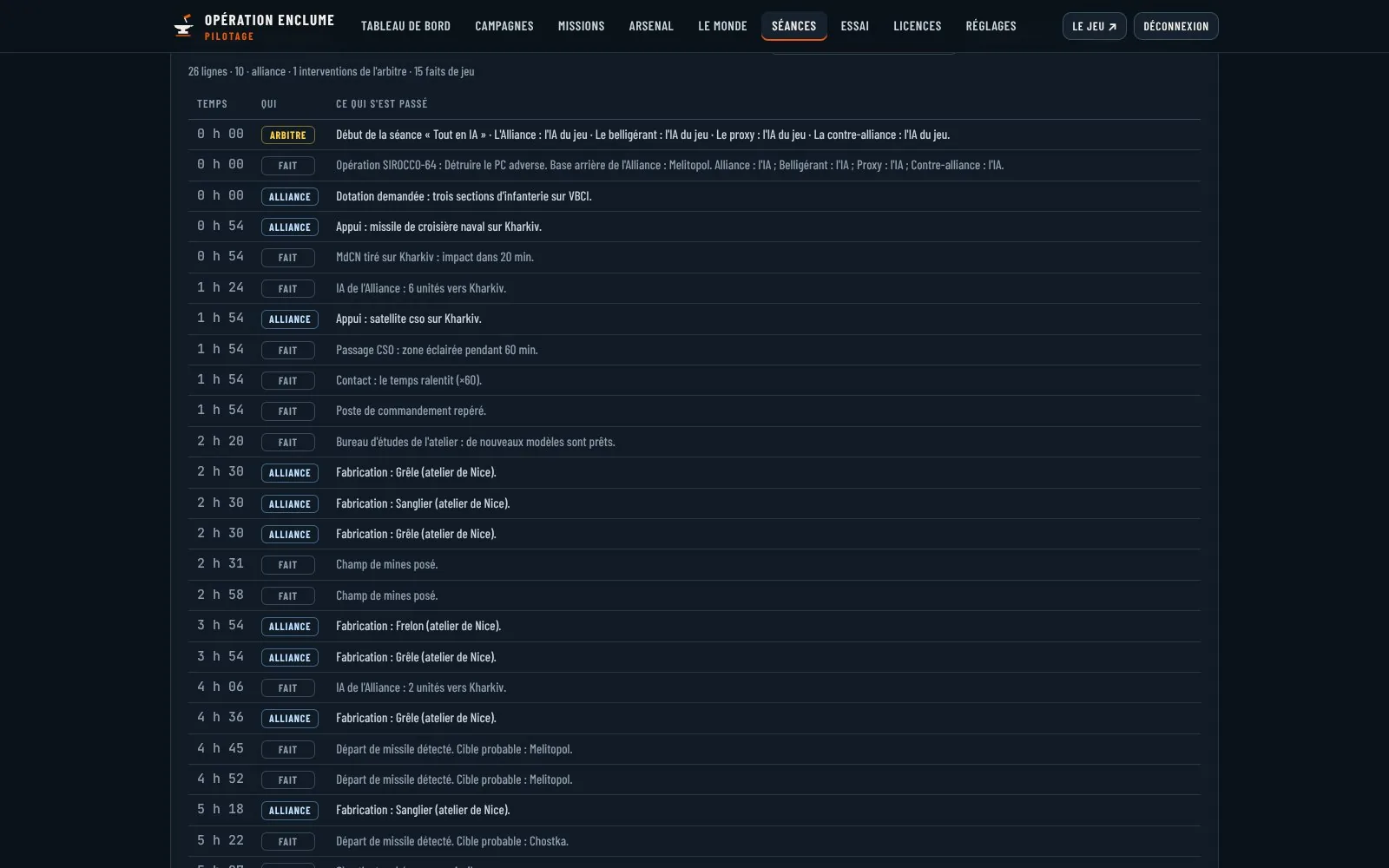Click the Opération Enclume title
Image resolution: width=1389 pixels, height=868 pixels.
[x=269, y=20]
